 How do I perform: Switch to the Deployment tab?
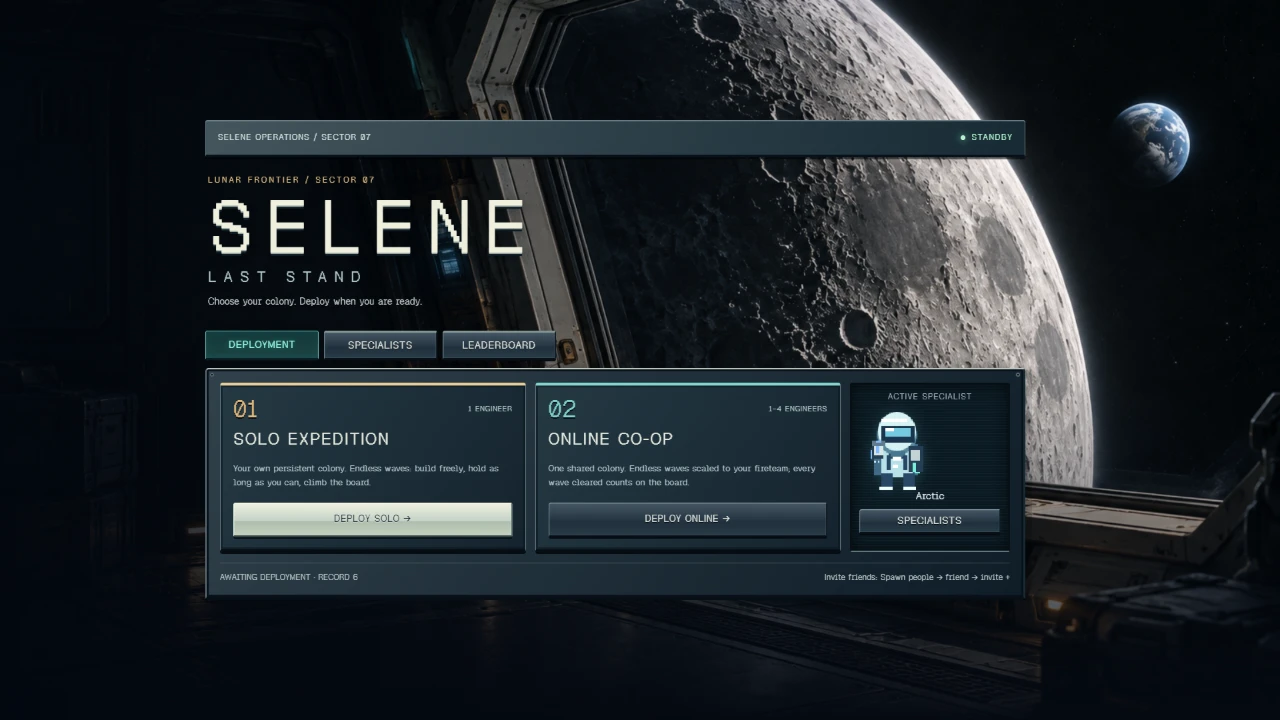pos(262,345)
